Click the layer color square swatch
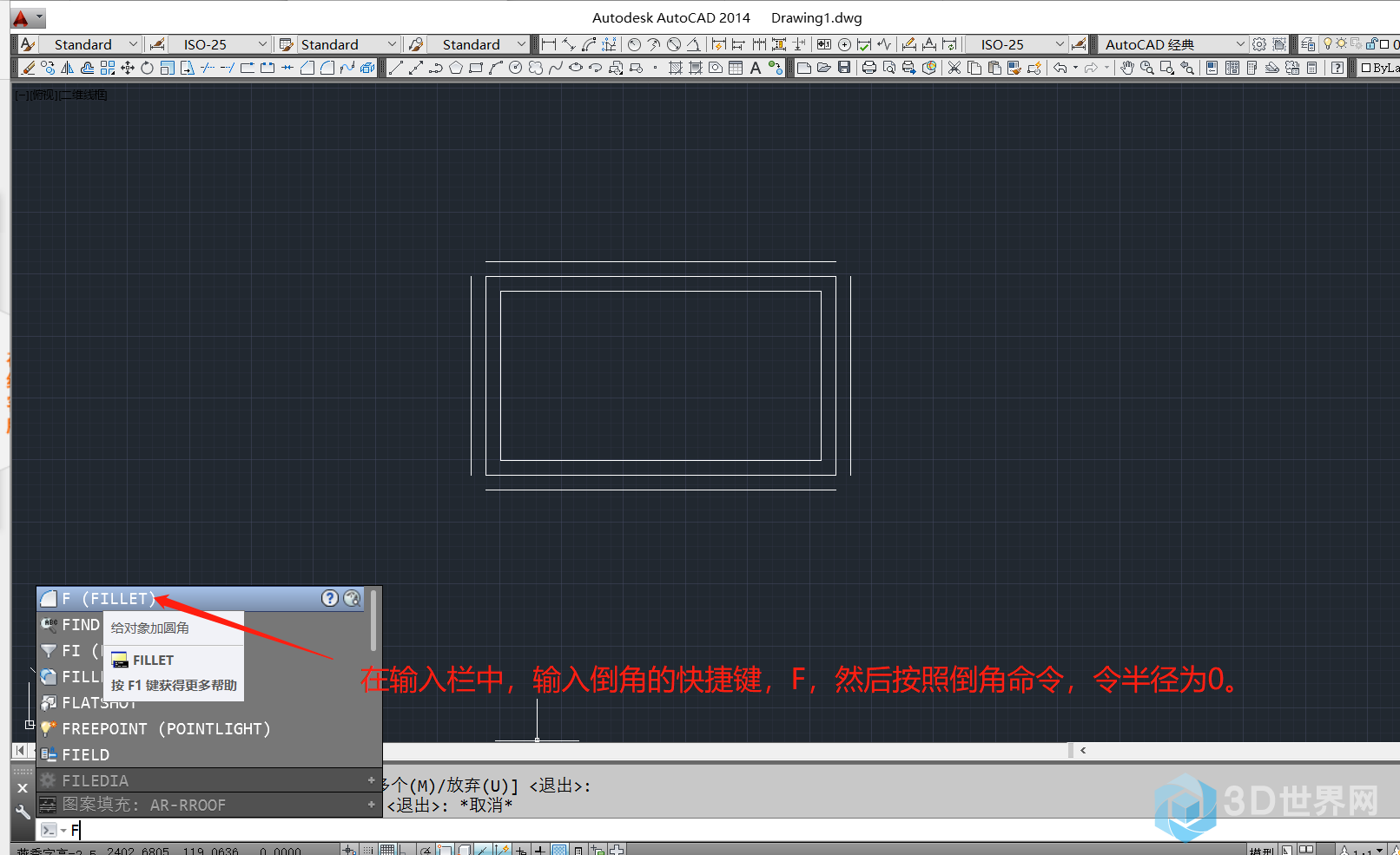Image resolution: width=1400 pixels, height=855 pixels. (x=1384, y=44)
